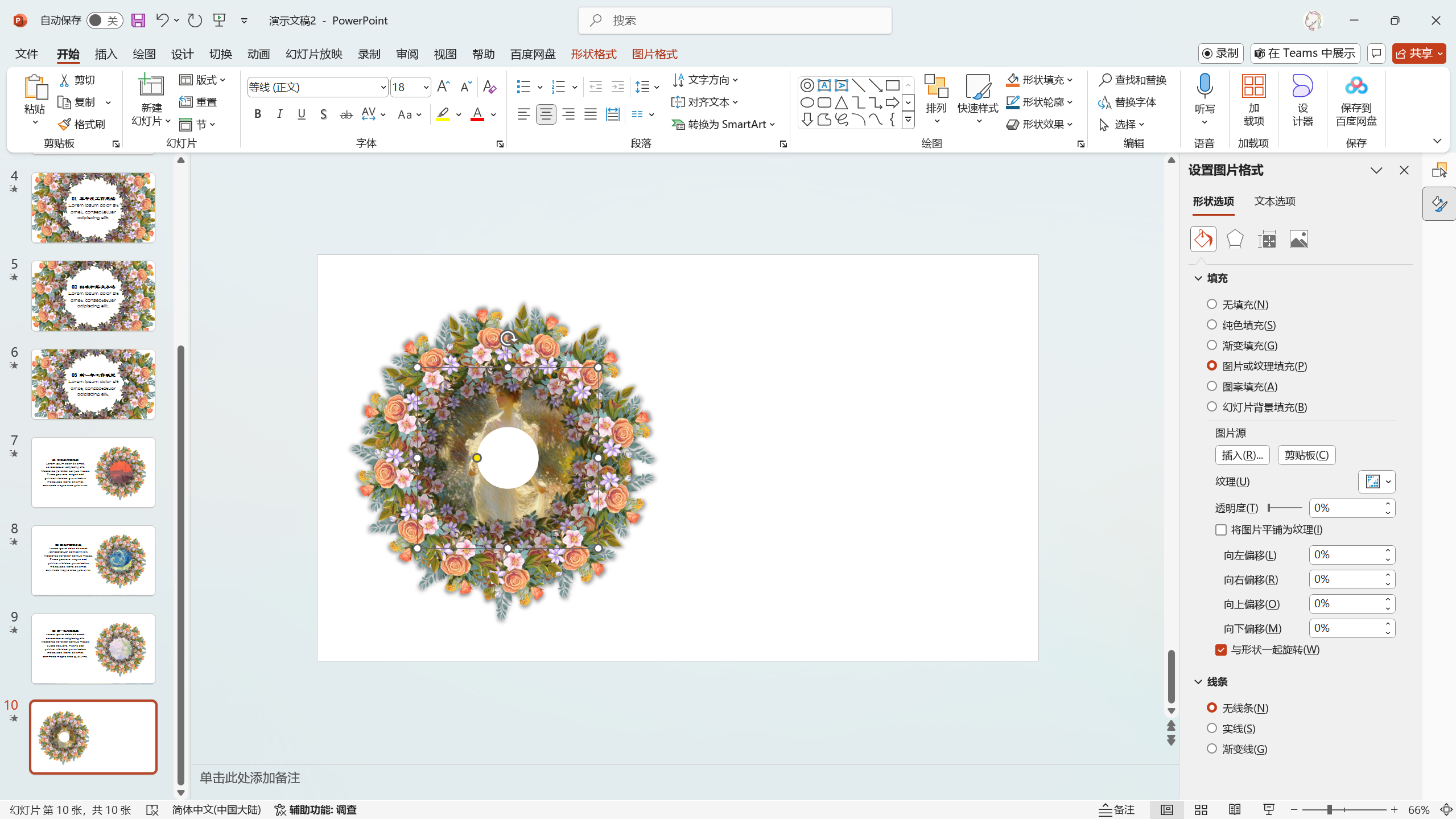Screen dimensions: 1456x819
Task: Click the zoom slider in status bar
Action: (x=1344, y=809)
